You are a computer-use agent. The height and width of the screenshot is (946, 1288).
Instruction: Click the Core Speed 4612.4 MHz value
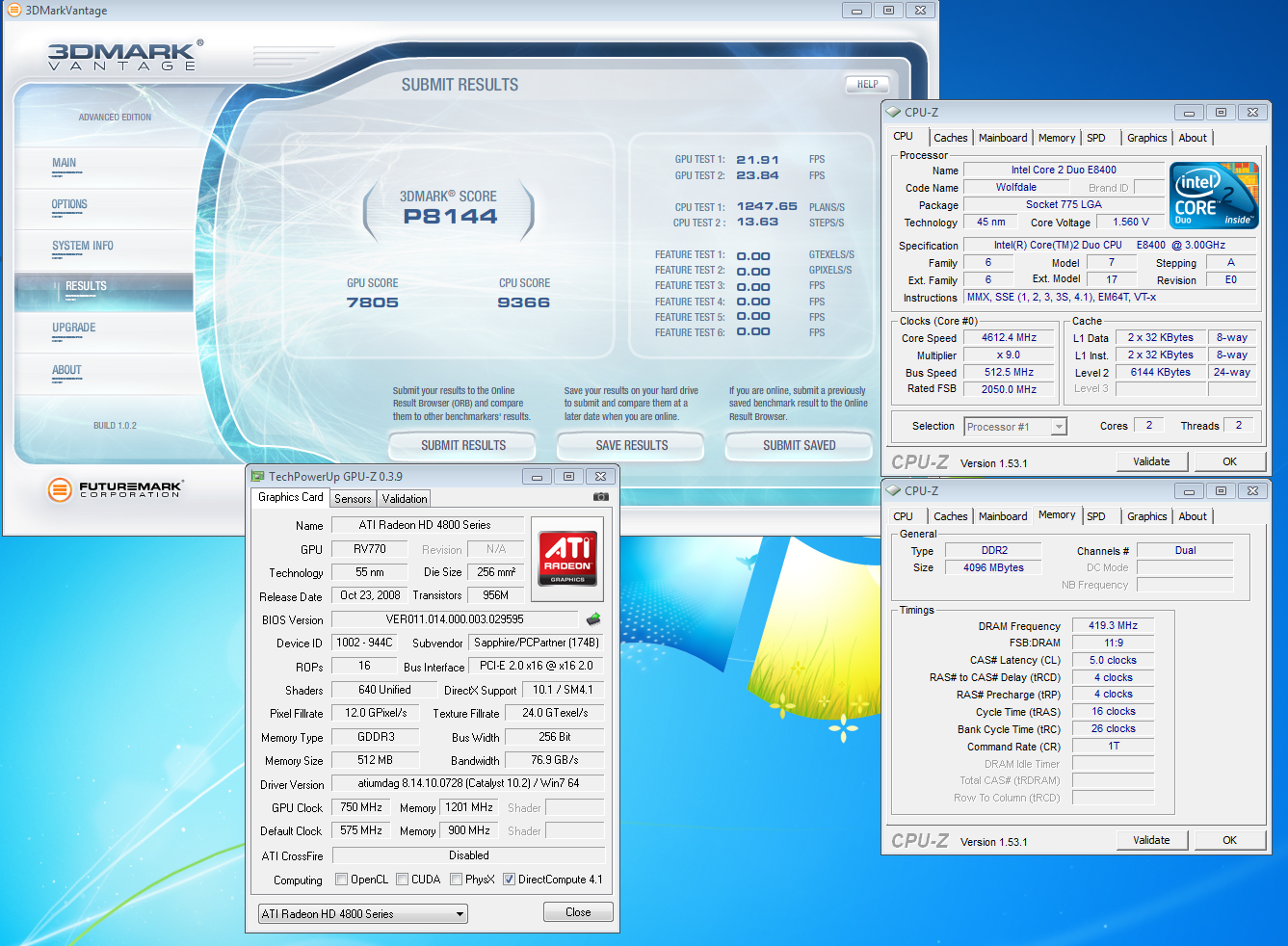click(1010, 338)
